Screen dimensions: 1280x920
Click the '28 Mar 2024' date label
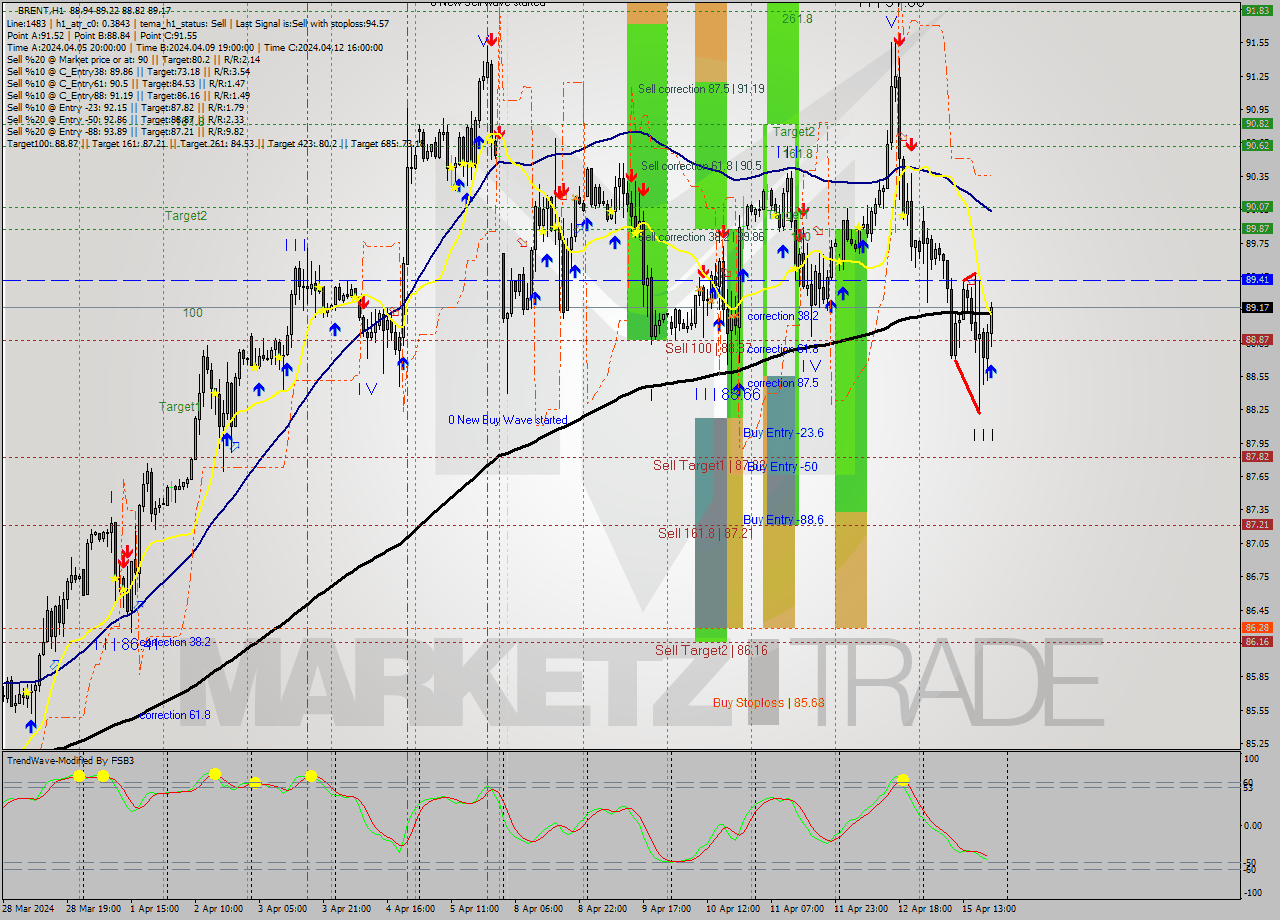pos(30,908)
